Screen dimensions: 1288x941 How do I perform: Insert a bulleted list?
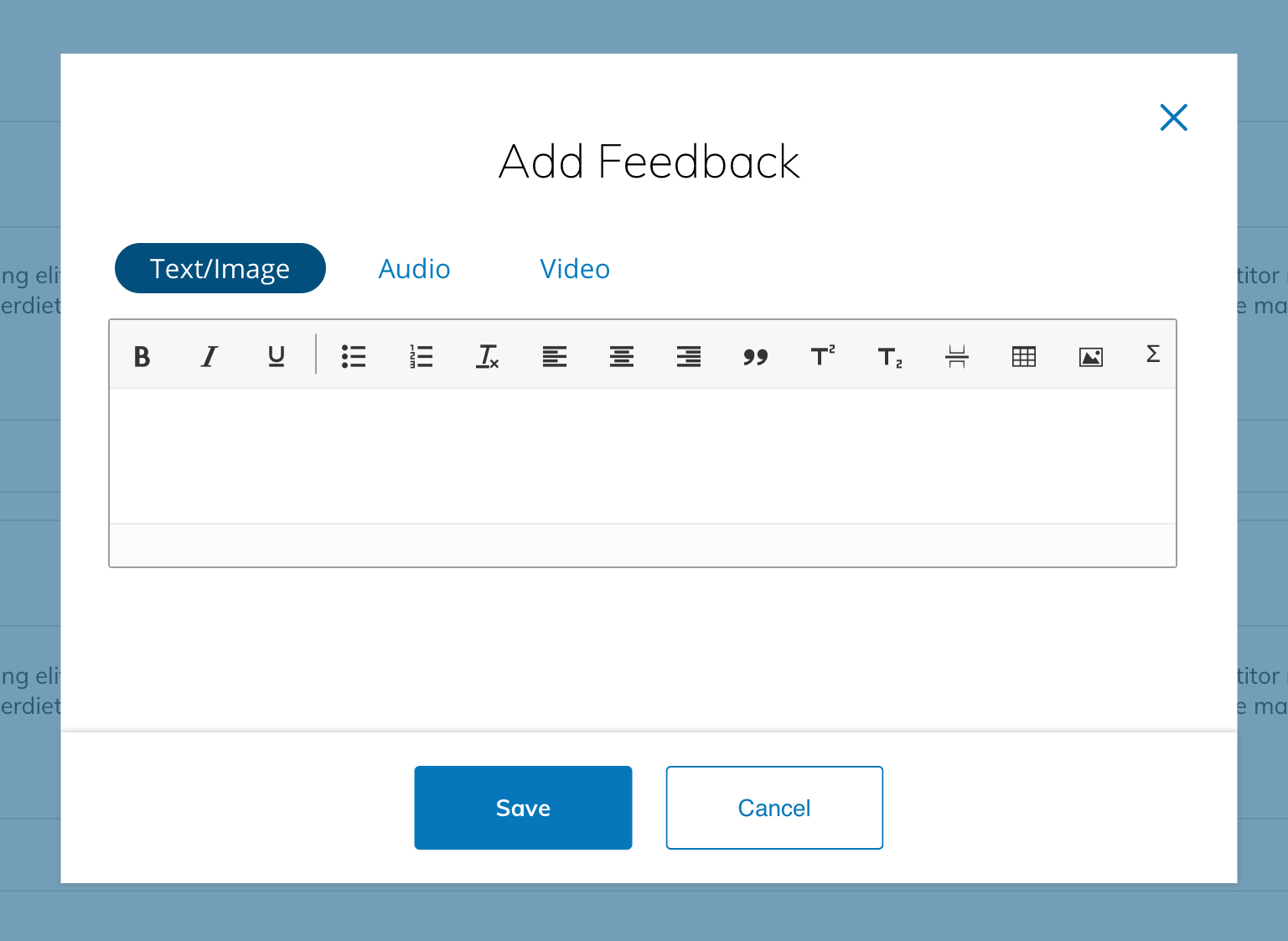pyautogui.click(x=354, y=355)
